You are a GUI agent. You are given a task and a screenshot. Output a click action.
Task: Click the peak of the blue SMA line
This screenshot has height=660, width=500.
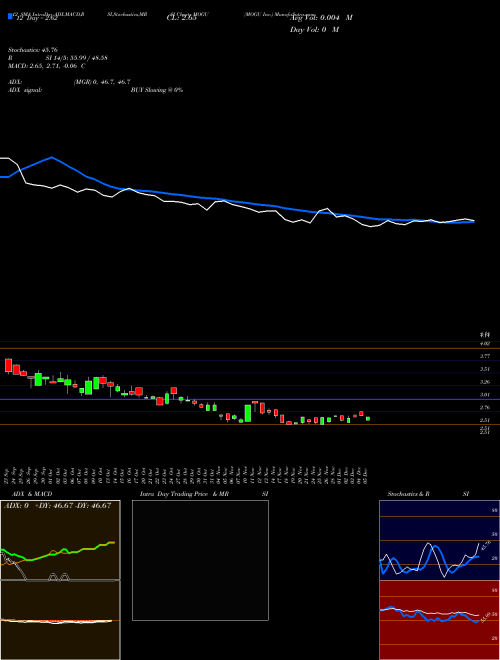(52, 157)
